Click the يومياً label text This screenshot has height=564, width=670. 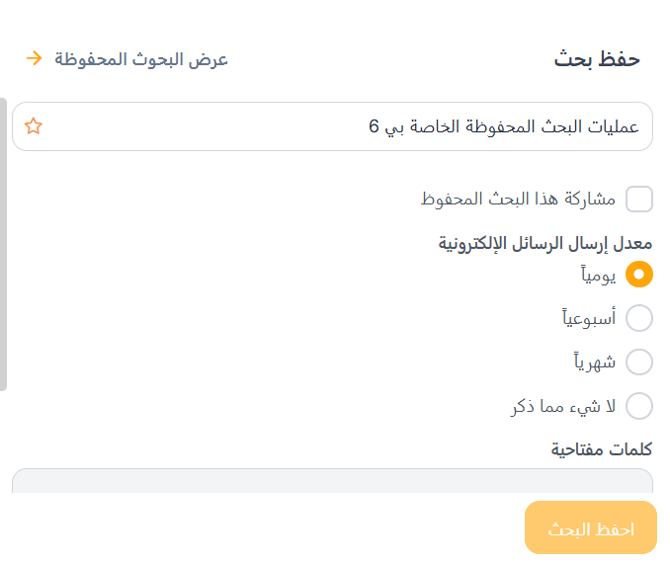pyautogui.click(x=598, y=274)
